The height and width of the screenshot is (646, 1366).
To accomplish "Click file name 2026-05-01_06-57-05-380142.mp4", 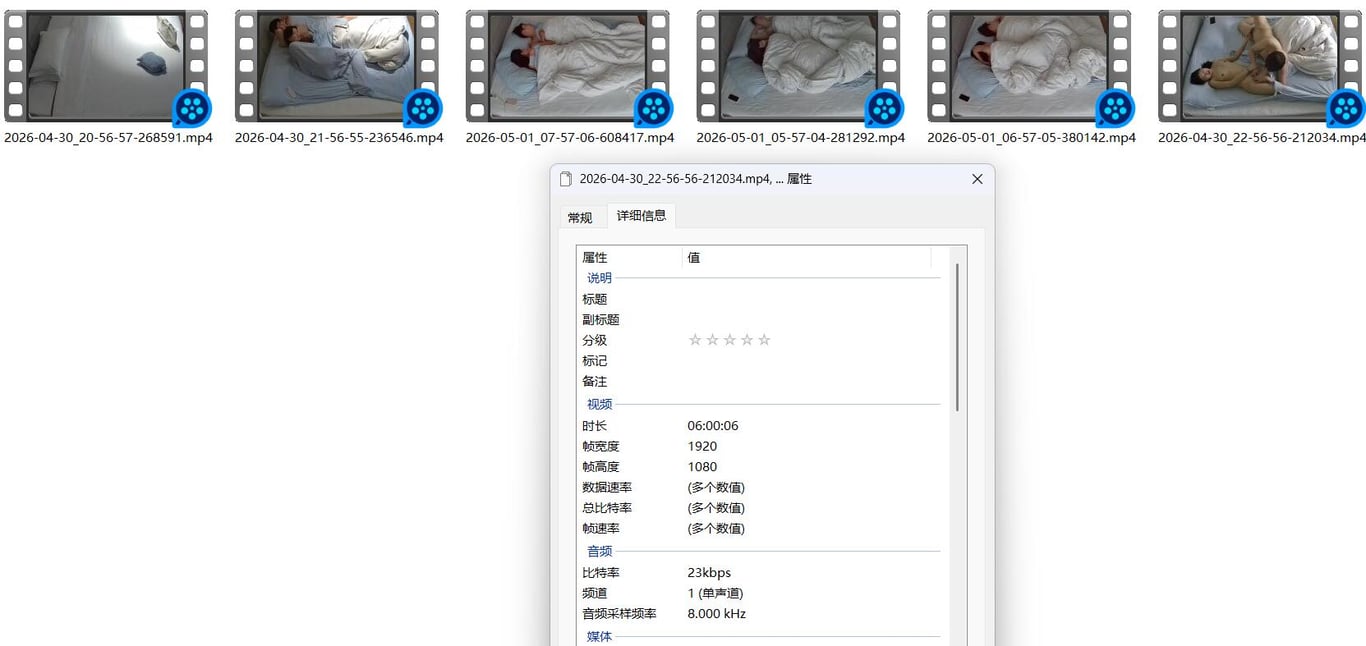I will [x=1032, y=138].
